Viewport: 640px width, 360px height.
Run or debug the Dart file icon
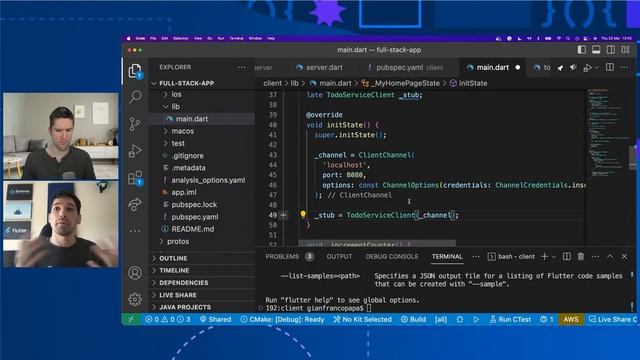(x=587, y=68)
